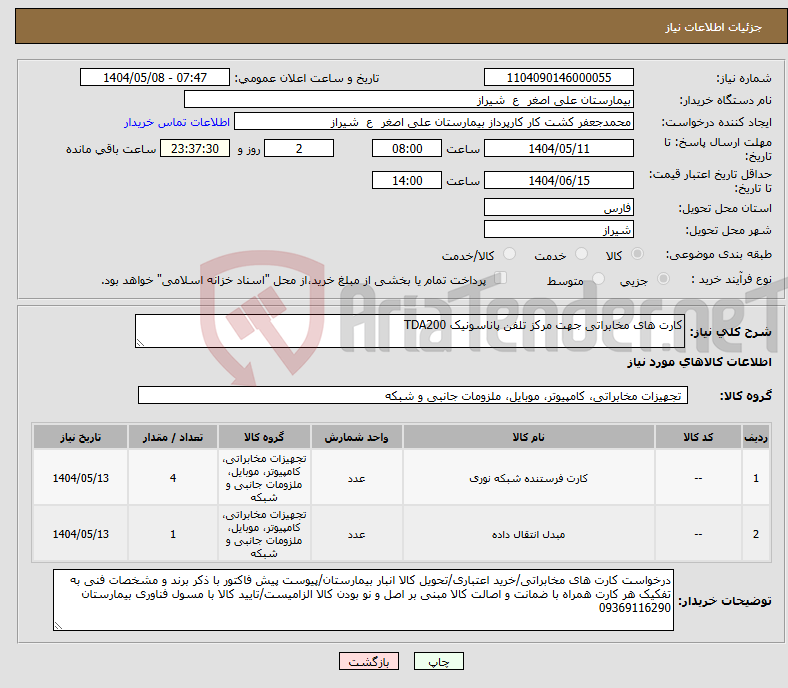The image size is (788, 688).
Task: Click the شماره نیاز field 1104090146000055
Action: tap(558, 77)
